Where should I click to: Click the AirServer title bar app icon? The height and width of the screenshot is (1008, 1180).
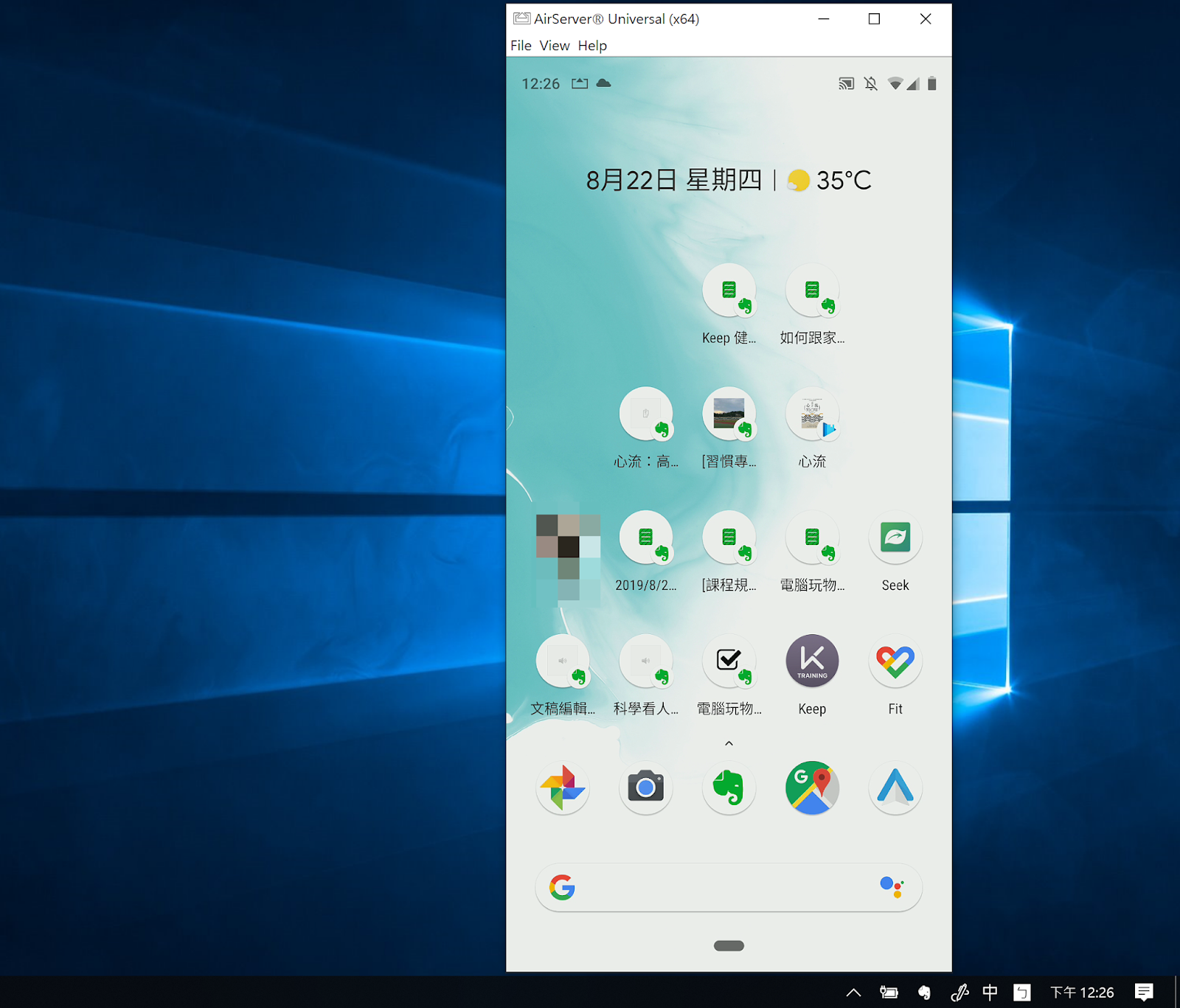point(521,18)
